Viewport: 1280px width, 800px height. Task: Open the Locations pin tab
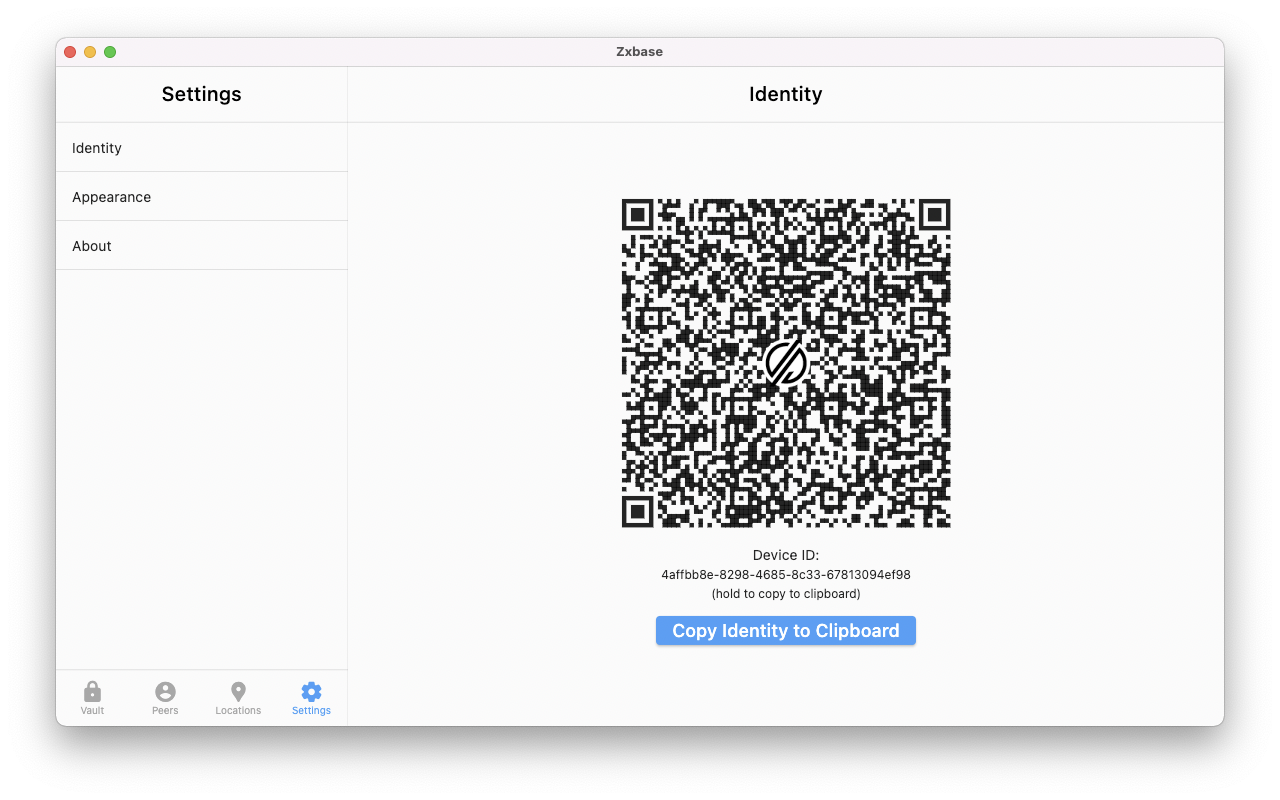(238, 698)
